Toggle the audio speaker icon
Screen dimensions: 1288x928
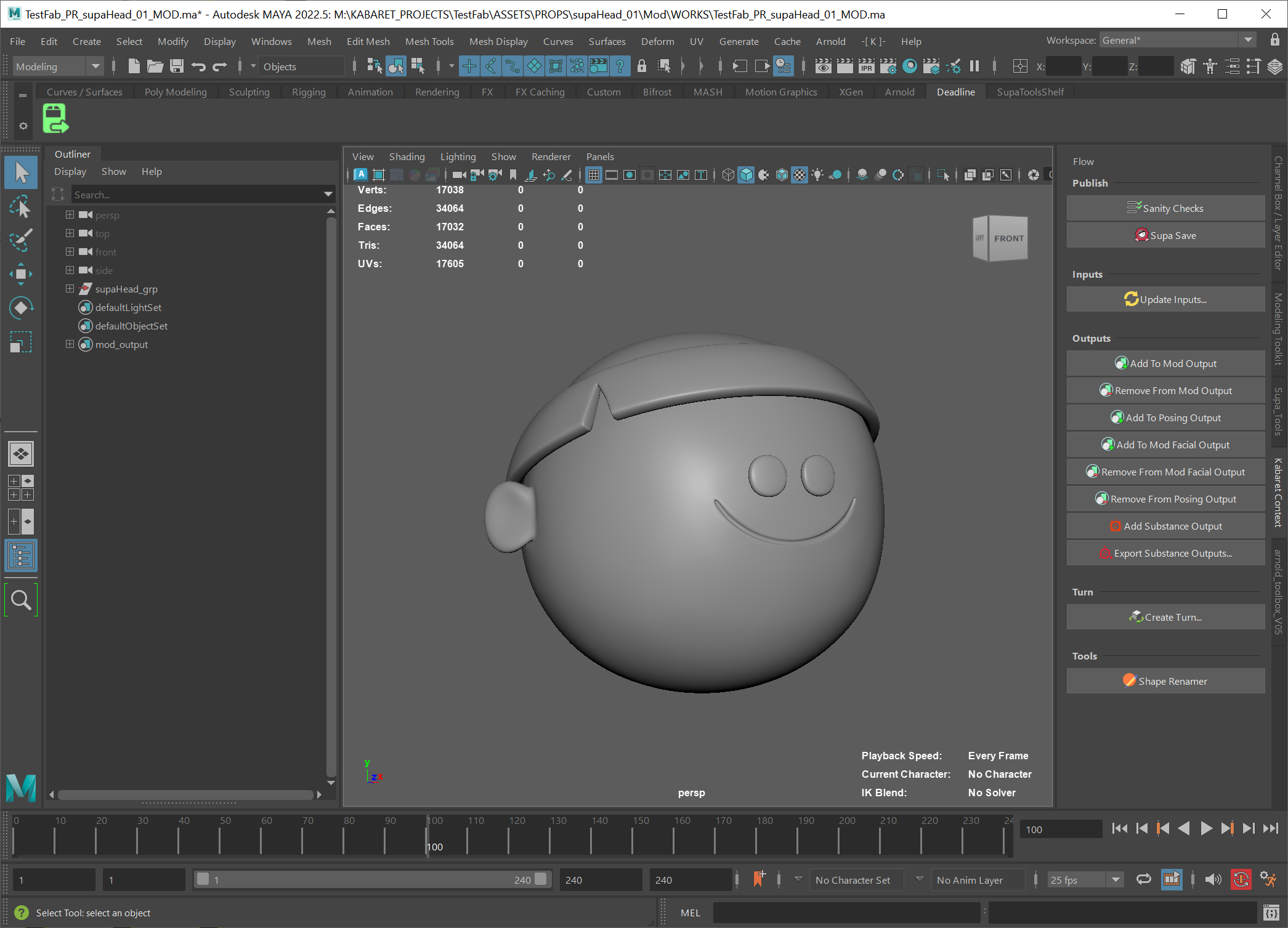(1213, 879)
